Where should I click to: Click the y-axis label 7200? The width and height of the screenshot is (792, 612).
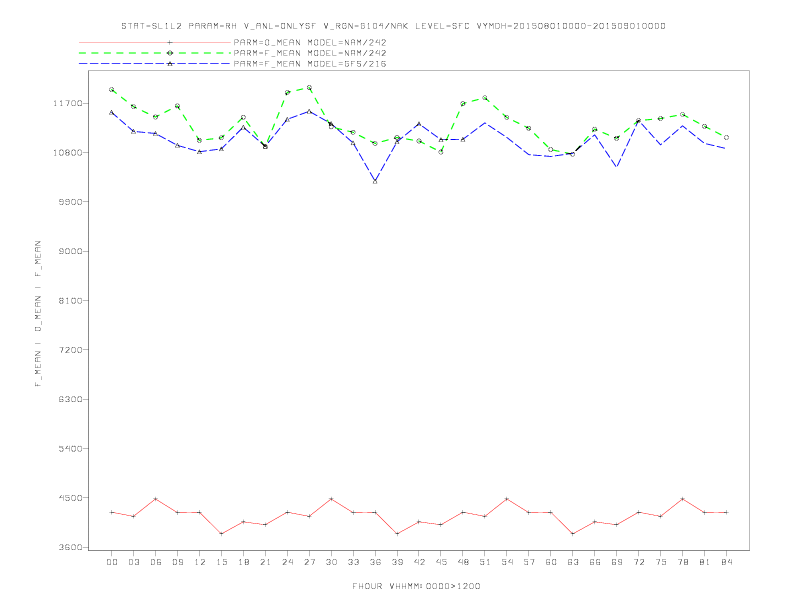coord(70,349)
